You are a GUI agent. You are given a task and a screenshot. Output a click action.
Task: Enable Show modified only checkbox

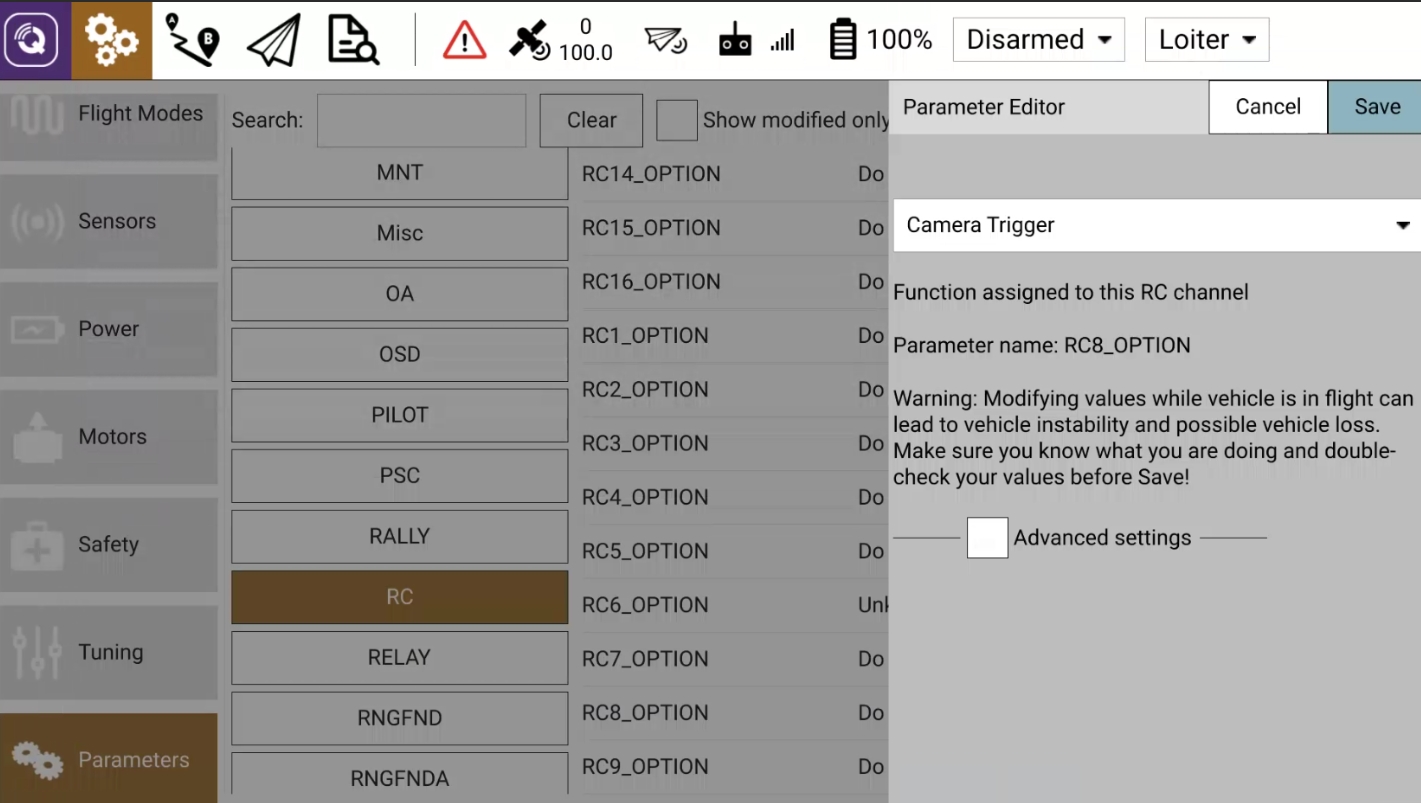click(677, 120)
